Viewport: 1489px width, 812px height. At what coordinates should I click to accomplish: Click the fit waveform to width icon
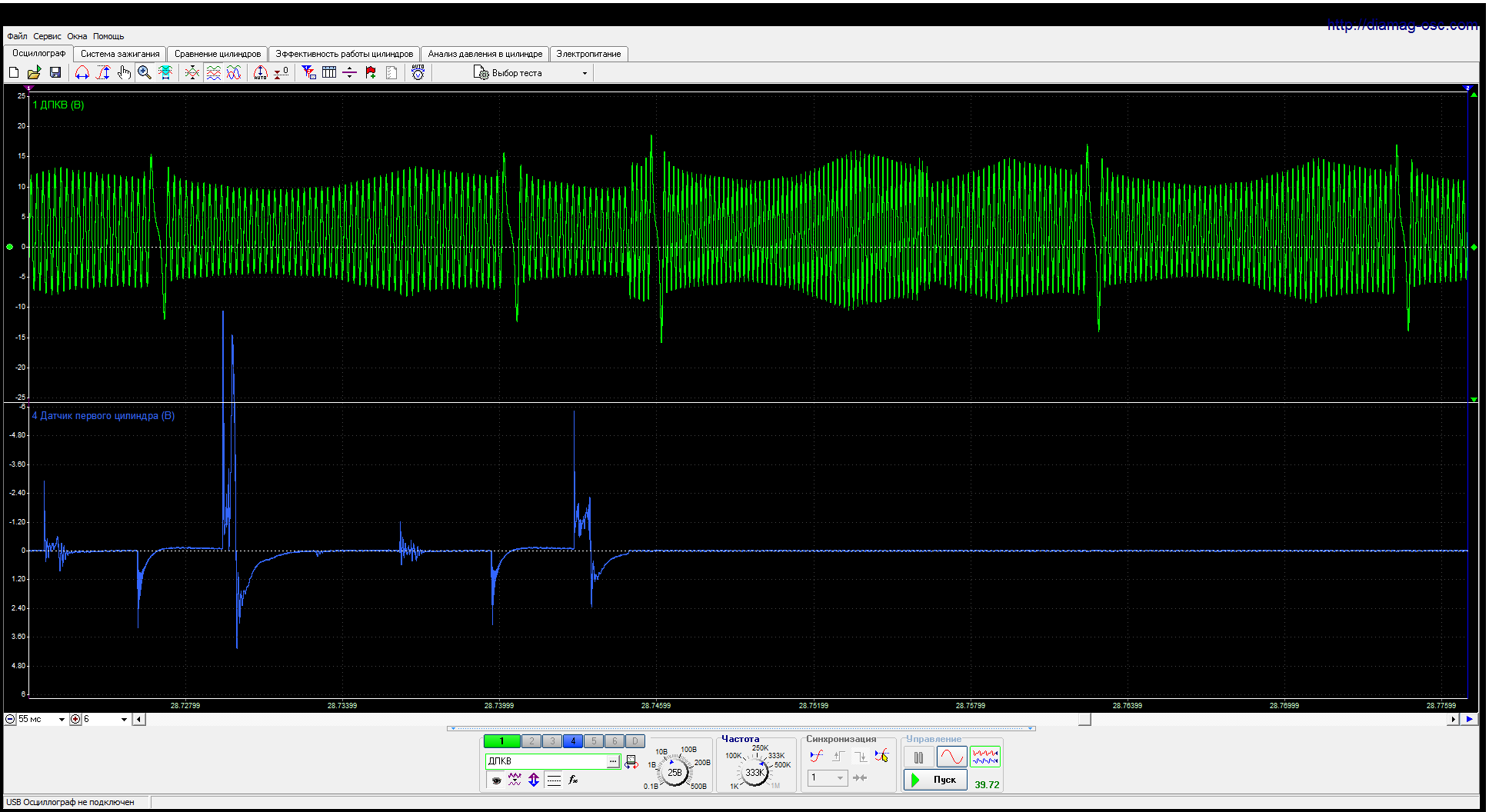point(165,72)
